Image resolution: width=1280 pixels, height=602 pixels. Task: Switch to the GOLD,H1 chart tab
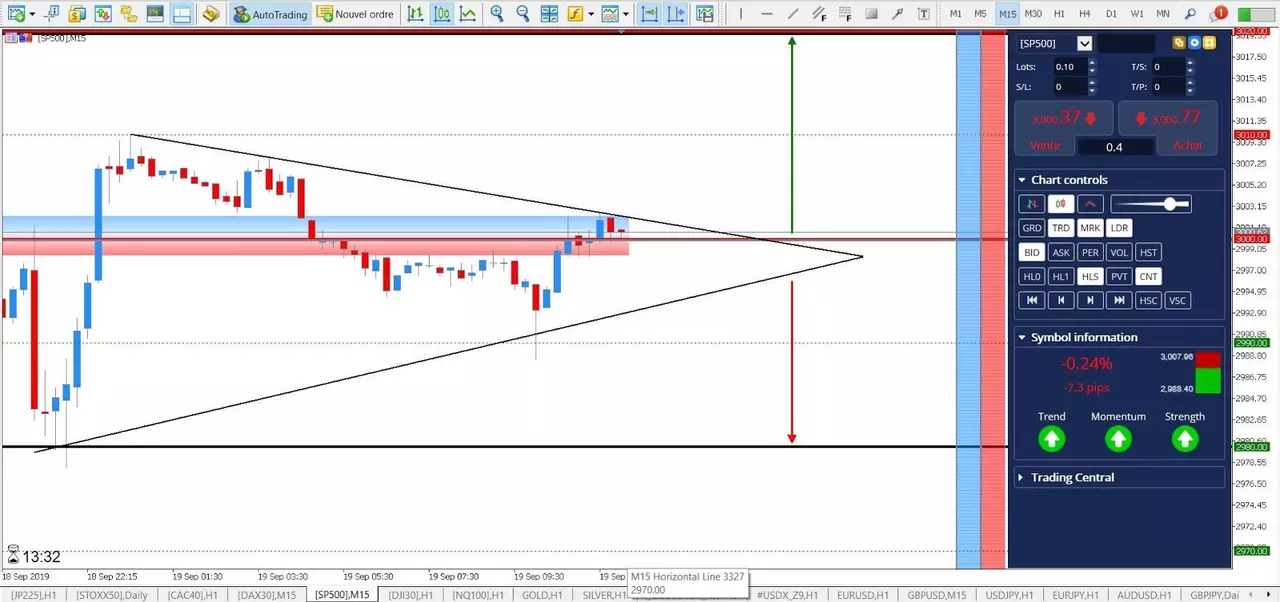541,595
